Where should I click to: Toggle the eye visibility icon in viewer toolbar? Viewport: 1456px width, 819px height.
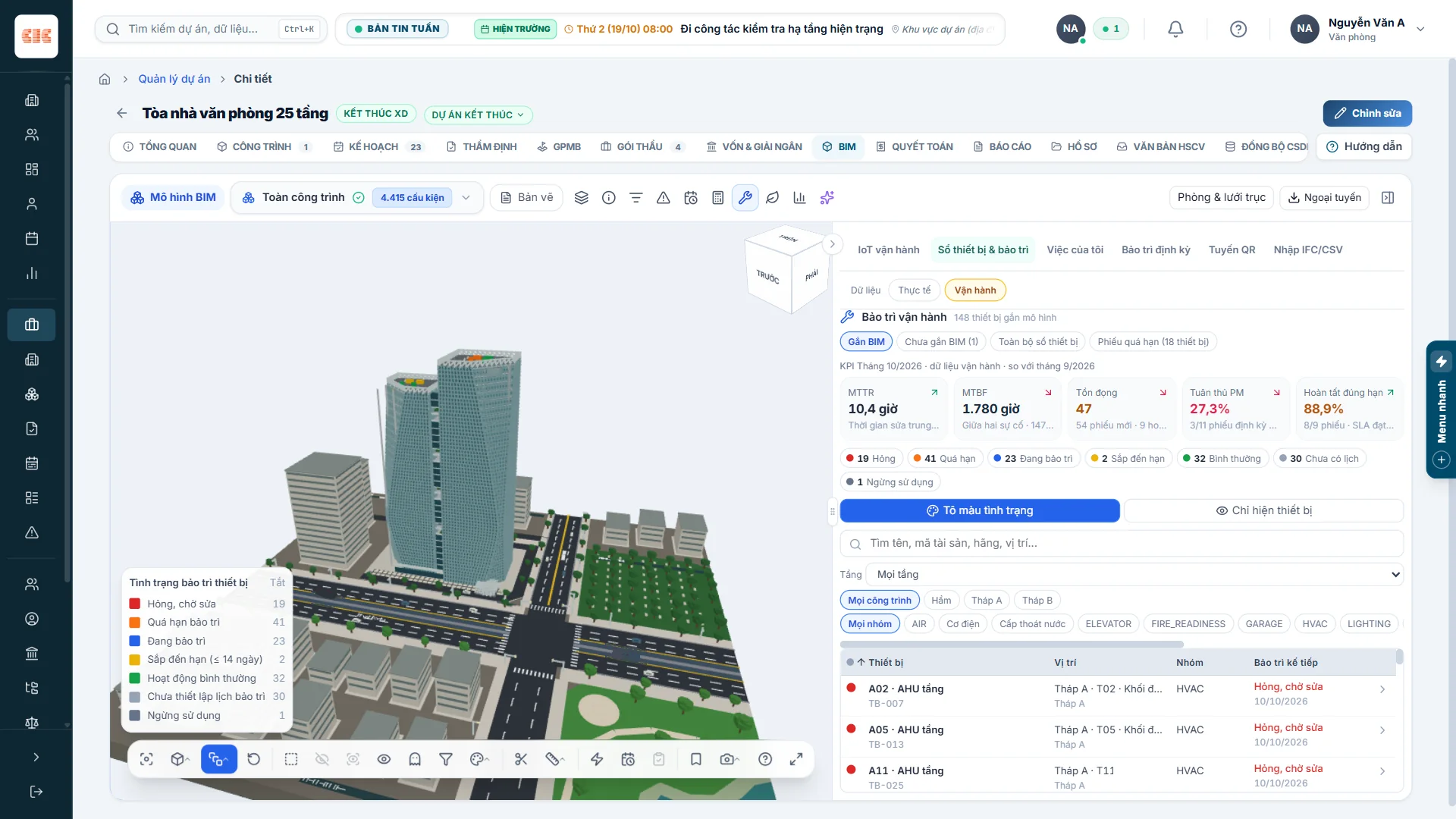384,759
